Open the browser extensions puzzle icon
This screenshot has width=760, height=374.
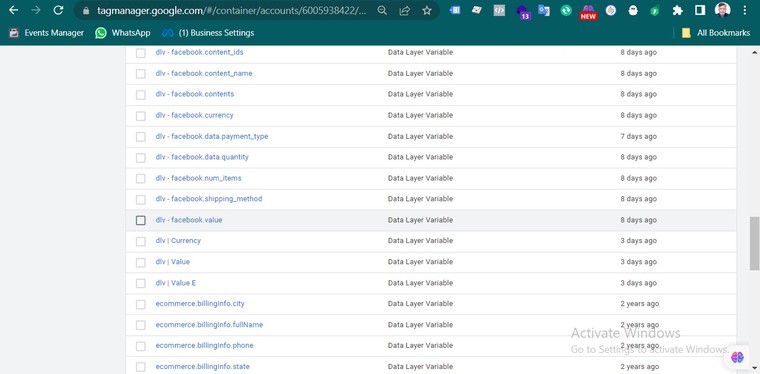click(x=678, y=10)
